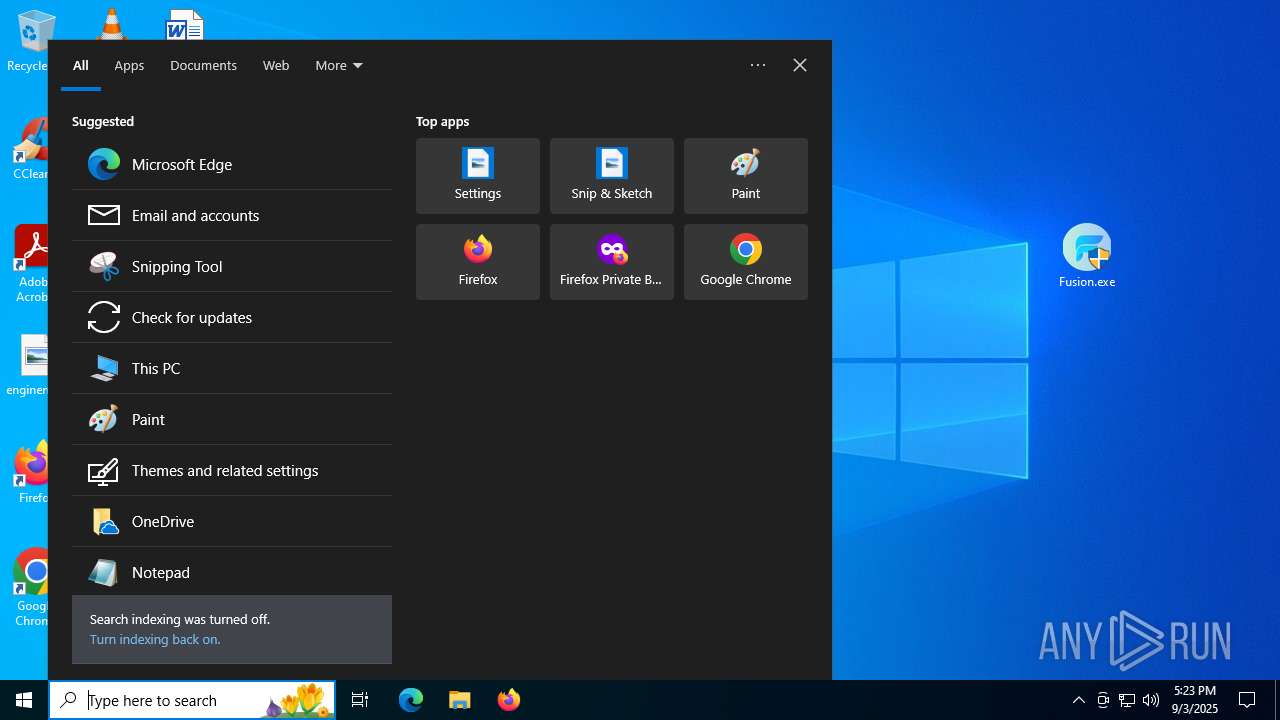Image resolution: width=1280 pixels, height=720 pixels.
Task: Launch Snipping Tool from suggestions
Action: tap(232, 266)
